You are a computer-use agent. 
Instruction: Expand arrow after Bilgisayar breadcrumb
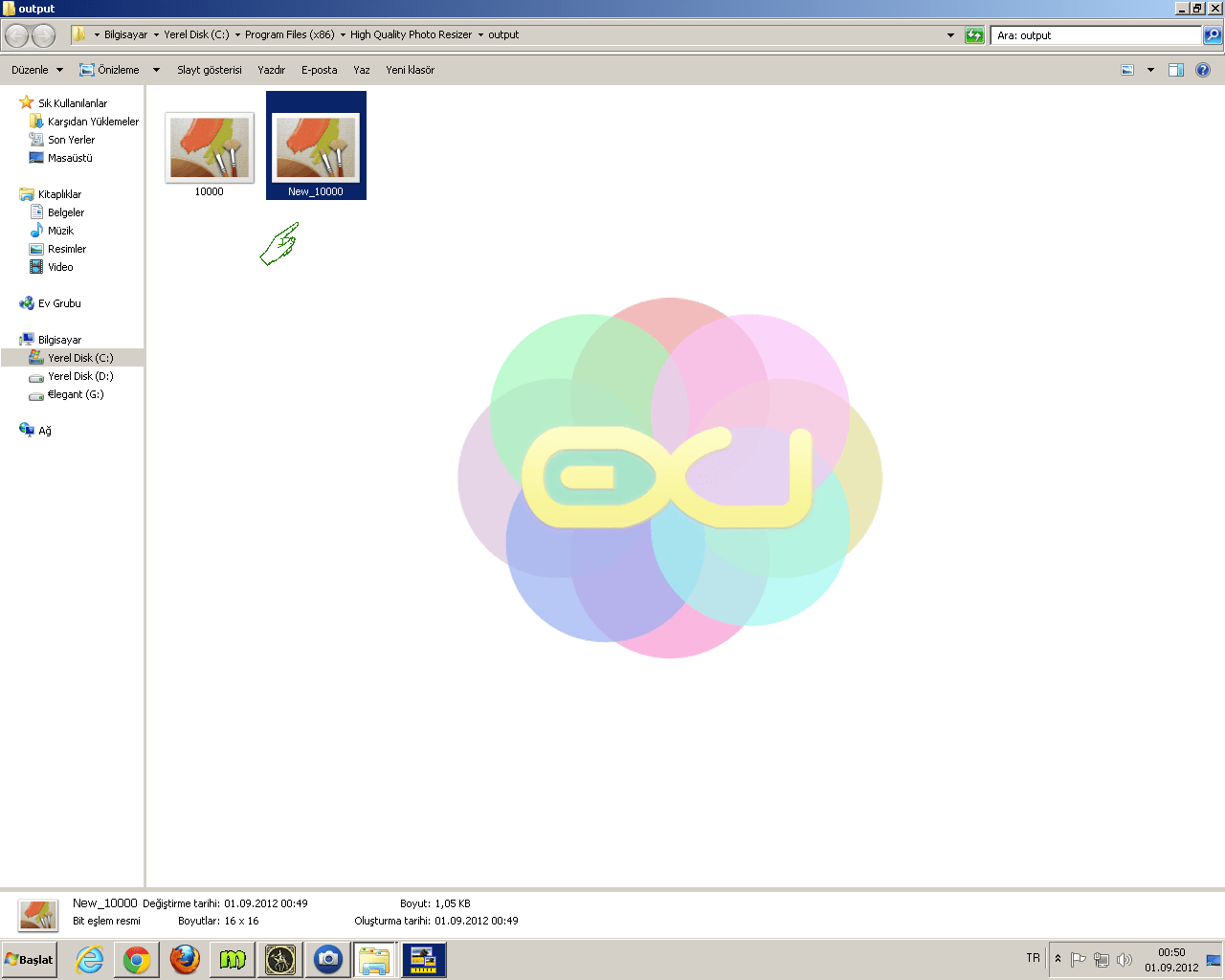[156, 35]
